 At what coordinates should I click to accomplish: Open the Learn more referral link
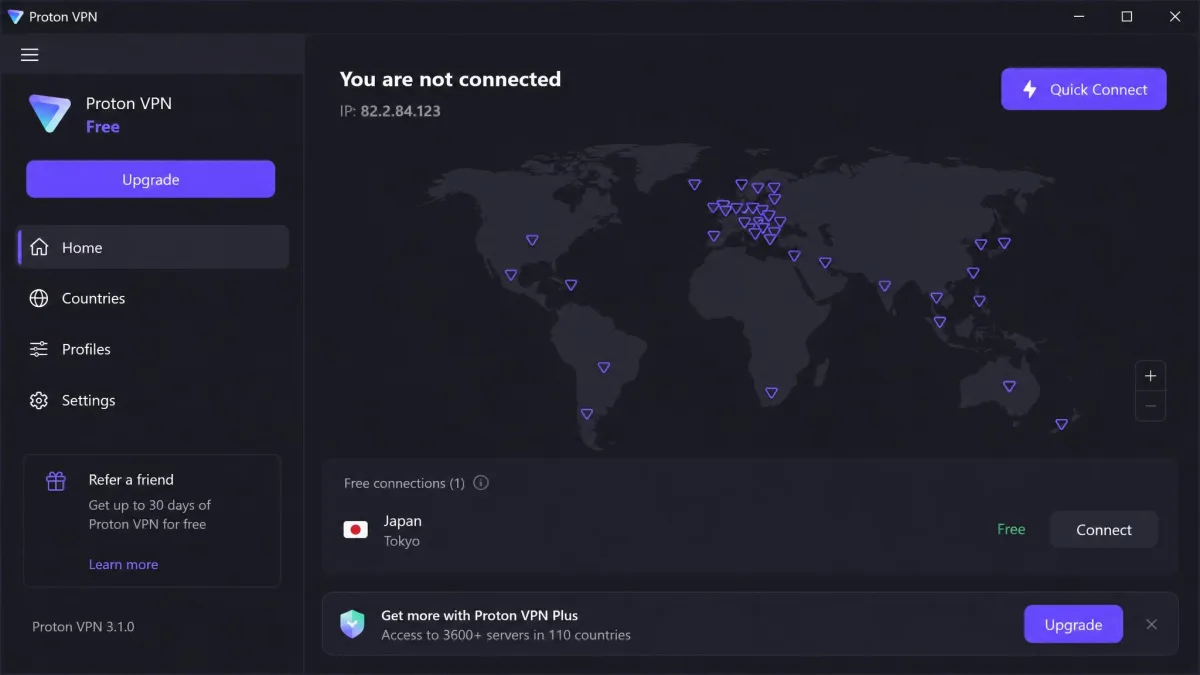[x=123, y=564]
